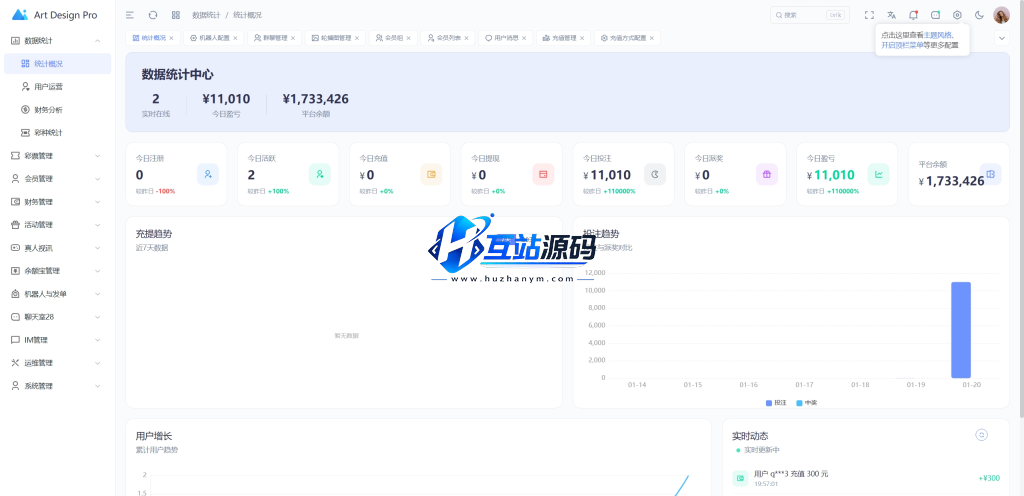Expand the 机器人与发单 menu
The image size is (1024, 496).
click(57, 294)
